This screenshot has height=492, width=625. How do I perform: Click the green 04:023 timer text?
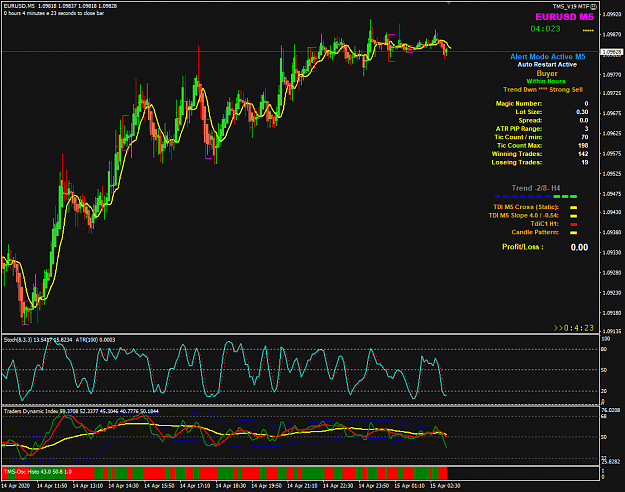545,29
